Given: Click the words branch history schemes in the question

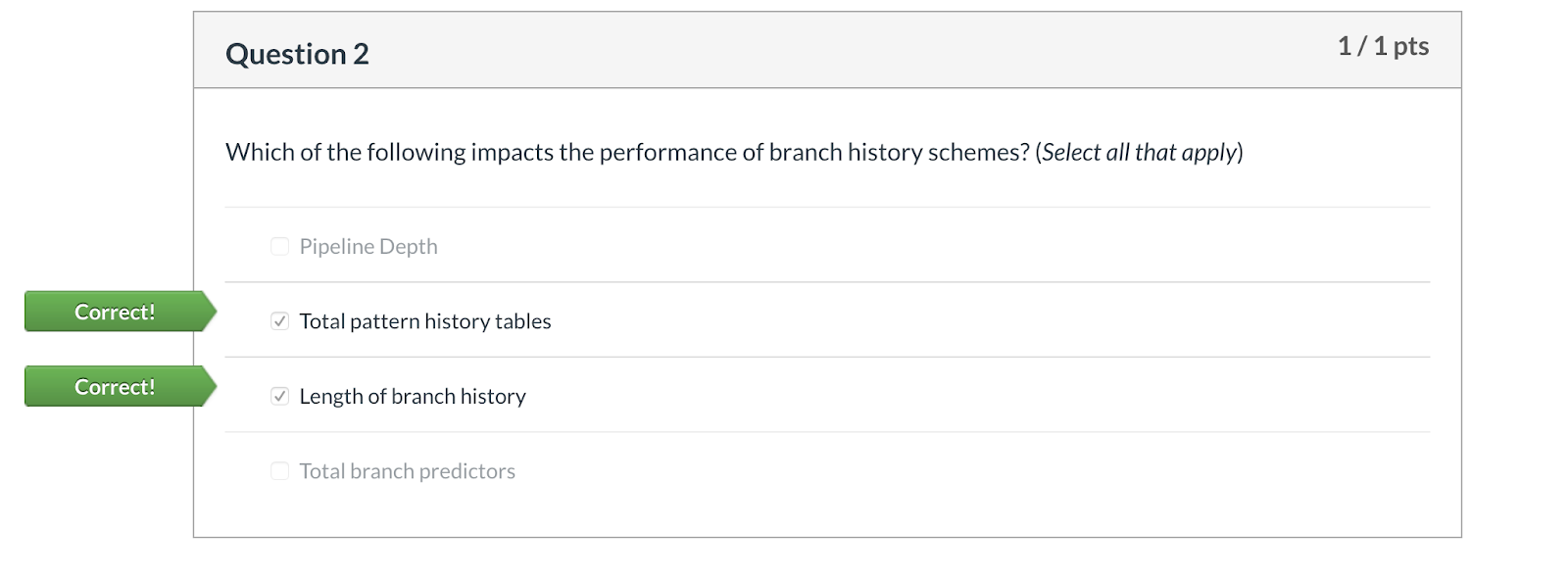Looking at the screenshot, I should pyautogui.click(x=898, y=153).
